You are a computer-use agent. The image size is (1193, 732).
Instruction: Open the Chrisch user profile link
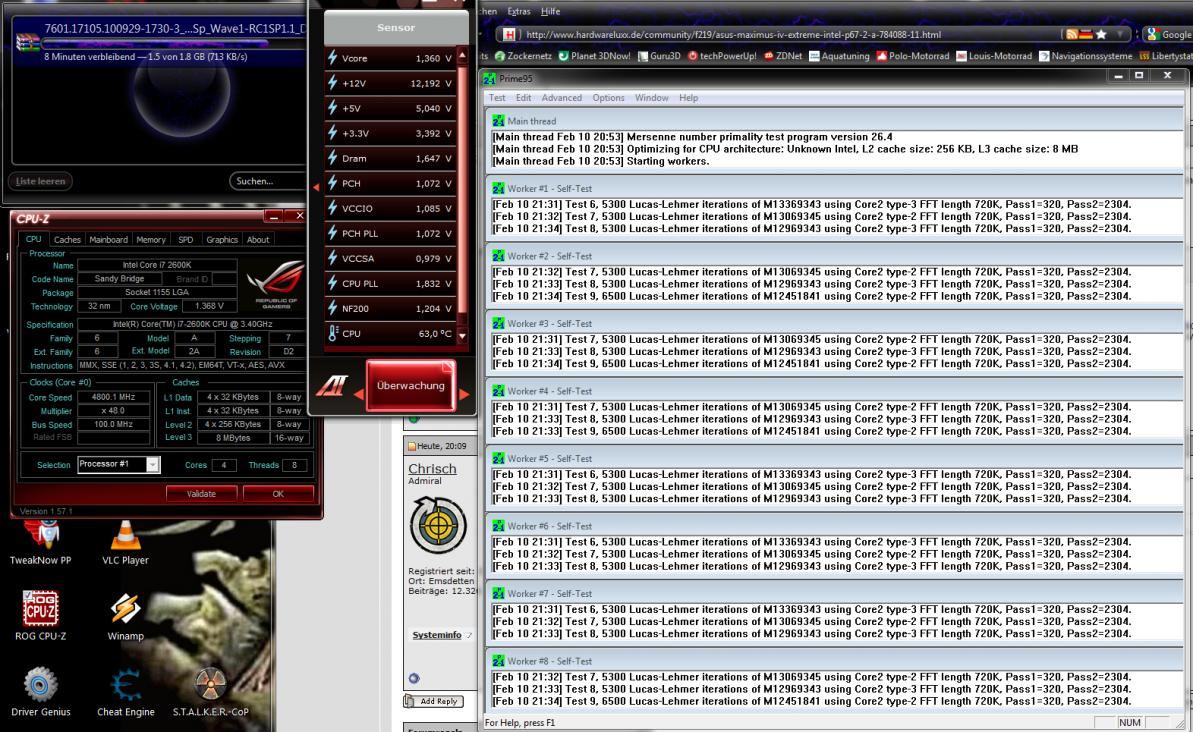click(432, 469)
